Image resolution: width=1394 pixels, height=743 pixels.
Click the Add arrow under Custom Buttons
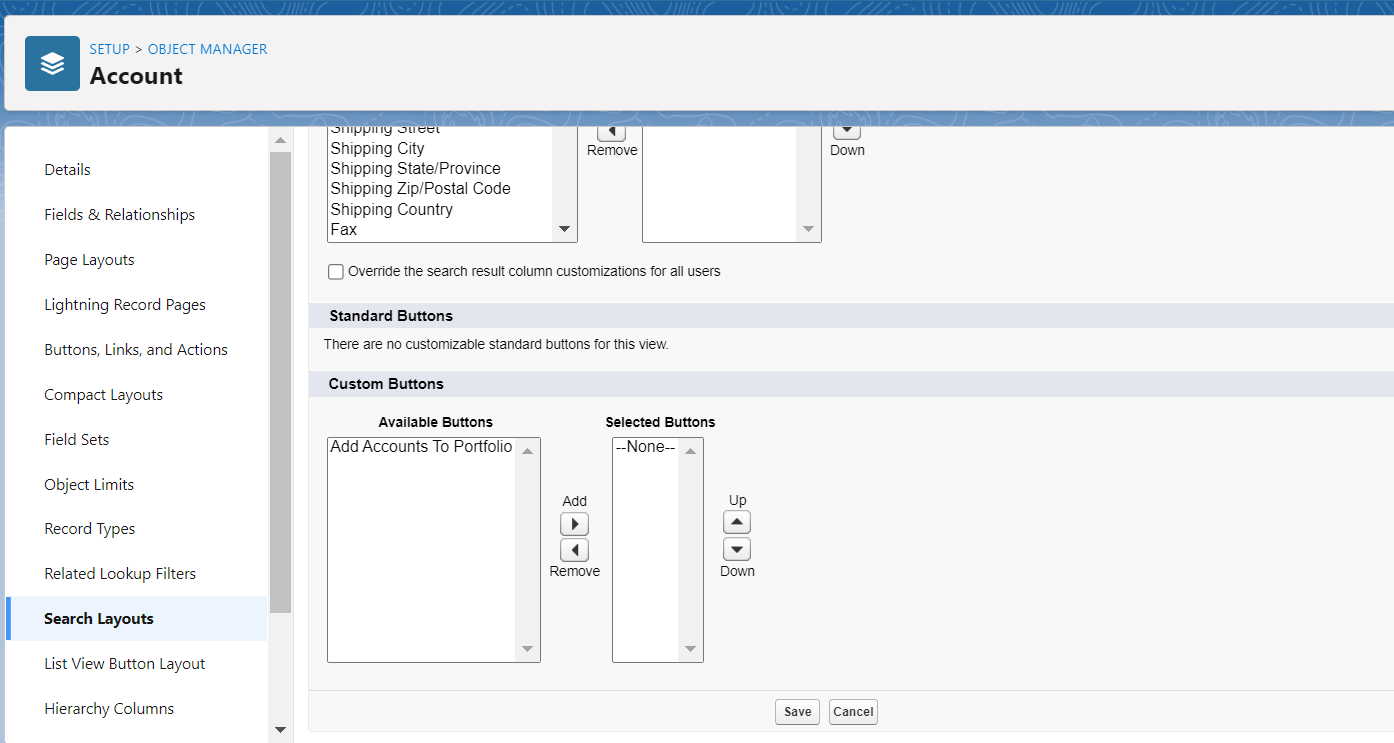coord(574,523)
